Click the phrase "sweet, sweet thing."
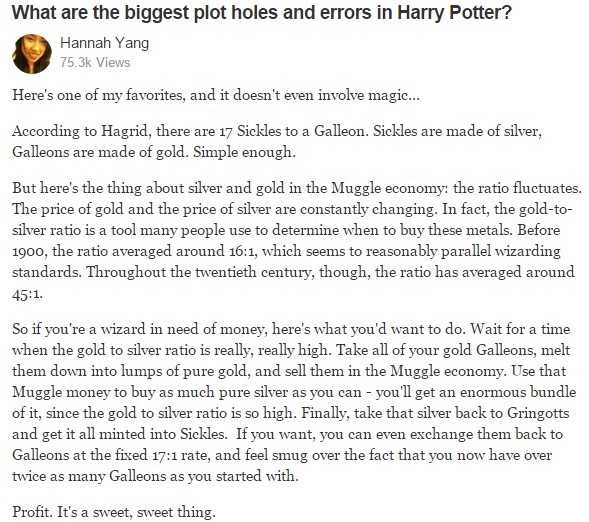Screen dimensions: 589x522 154,512
